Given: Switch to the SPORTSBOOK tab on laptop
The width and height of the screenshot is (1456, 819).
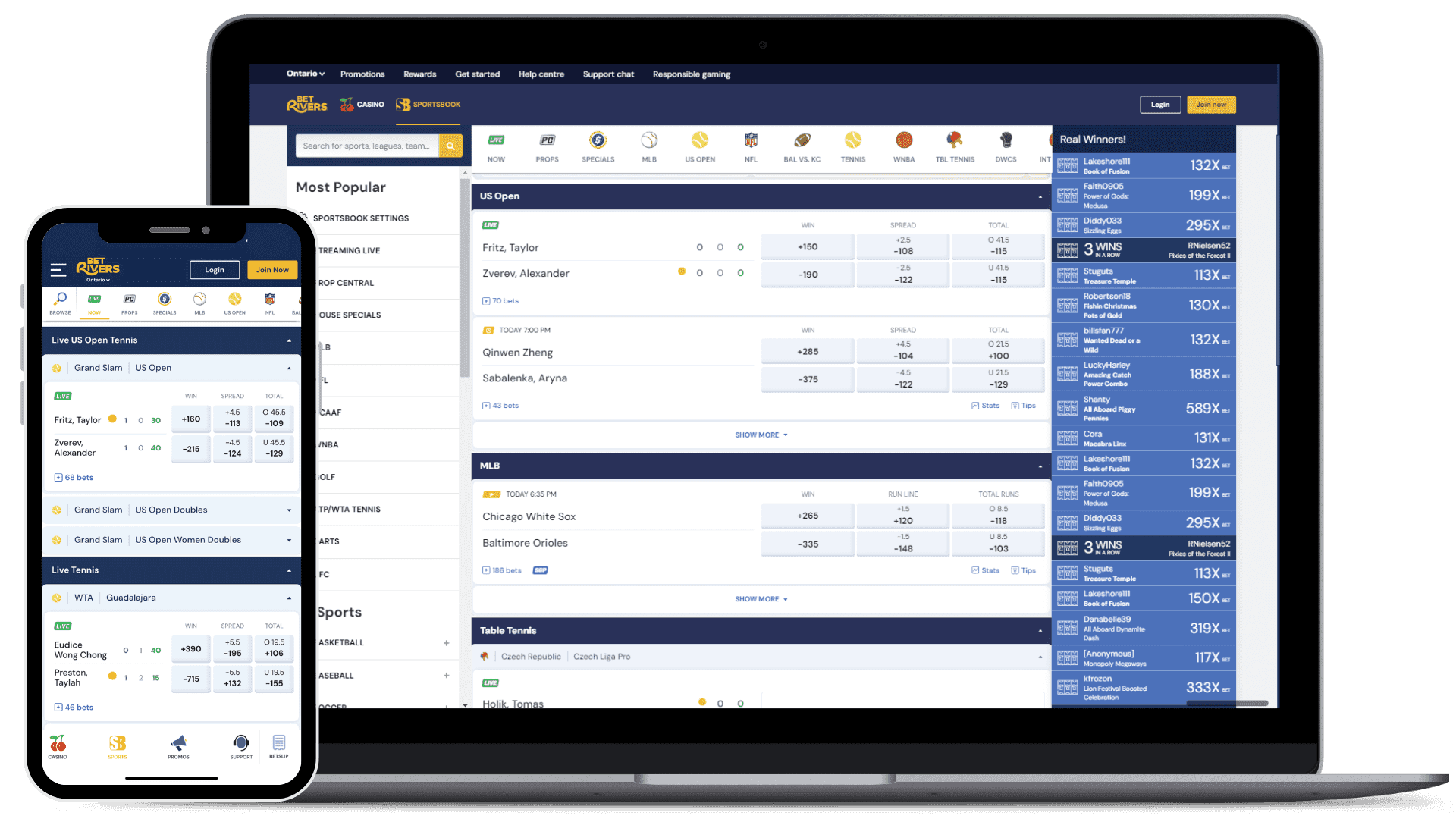Looking at the screenshot, I should 428,105.
